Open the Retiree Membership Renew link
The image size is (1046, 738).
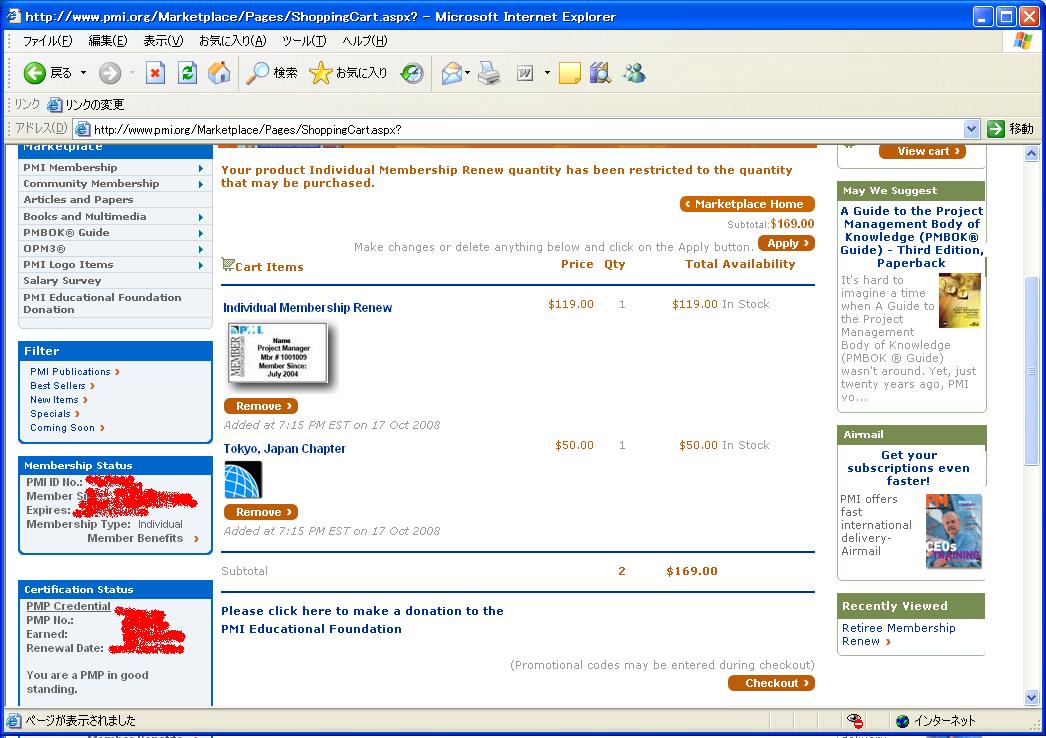898,635
